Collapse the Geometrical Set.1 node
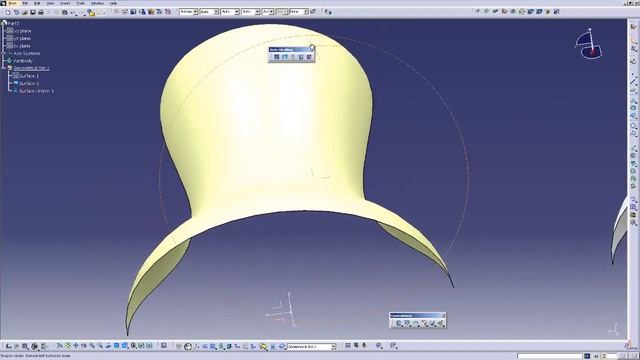The height and width of the screenshot is (360, 640). 4,68
